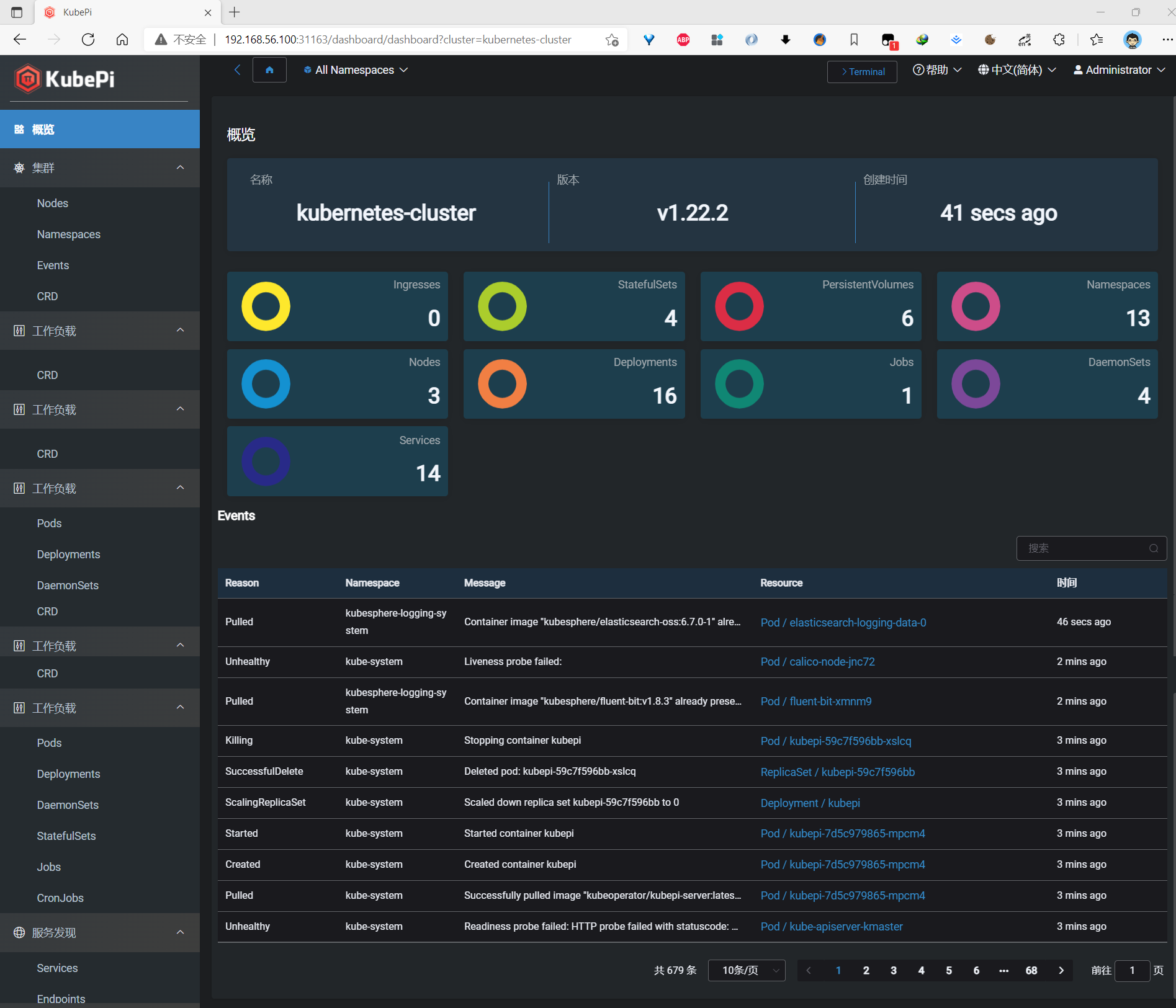Open ReplicaSet / kubepi-59c7f596bb link
Viewport: 1176px width, 1008px height.
(837, 772)
